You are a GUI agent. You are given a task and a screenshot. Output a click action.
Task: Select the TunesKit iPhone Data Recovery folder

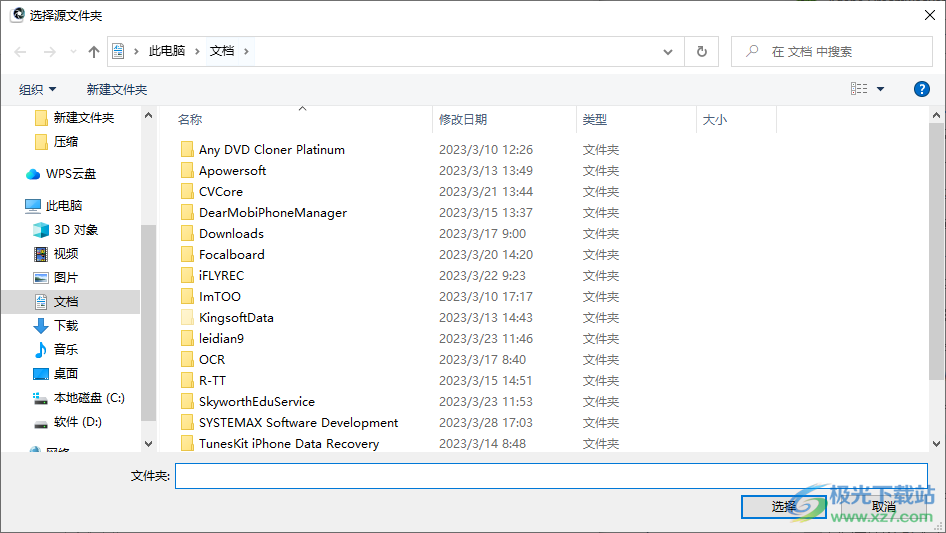pos(289,444)
